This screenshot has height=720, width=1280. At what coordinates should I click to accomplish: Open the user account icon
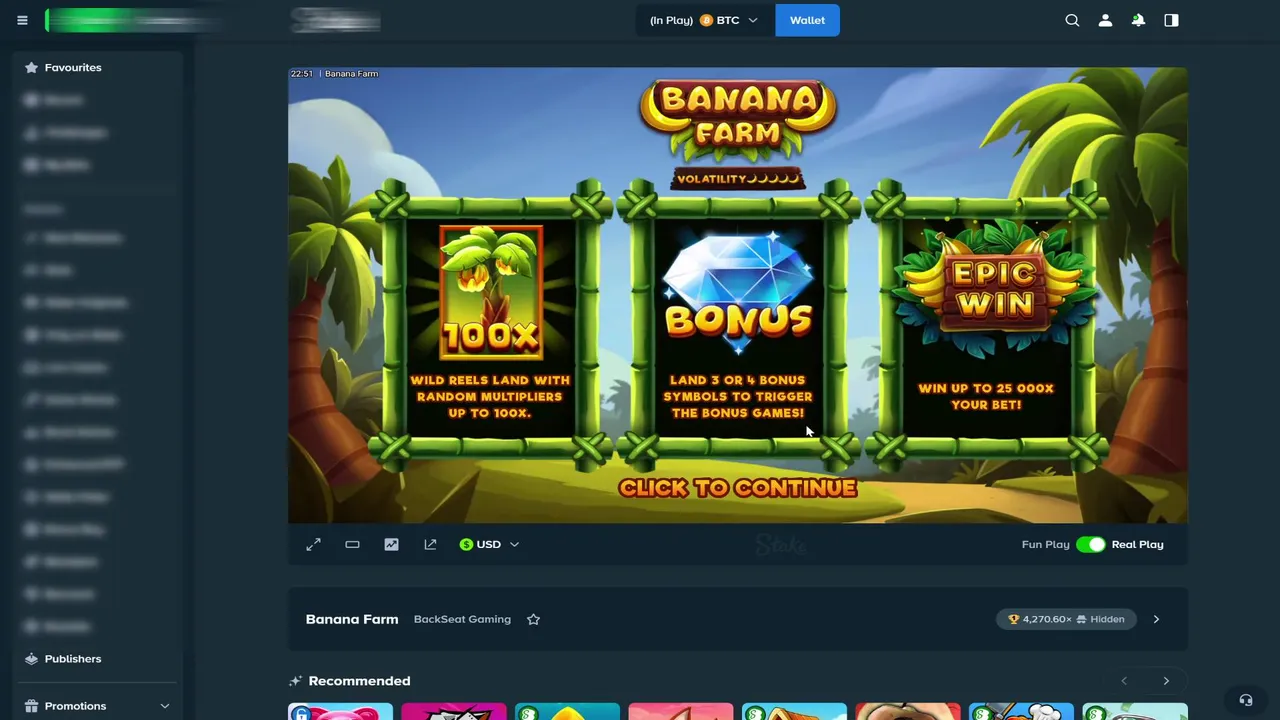[x=1105, y=20]
